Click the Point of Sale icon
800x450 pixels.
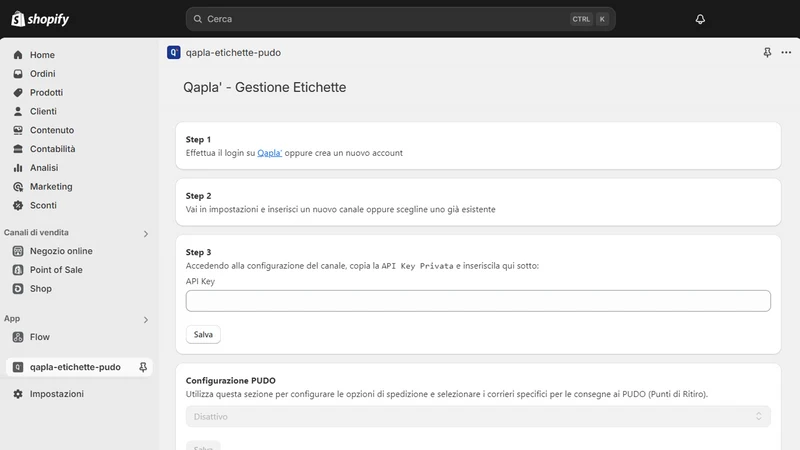[18, 270]
